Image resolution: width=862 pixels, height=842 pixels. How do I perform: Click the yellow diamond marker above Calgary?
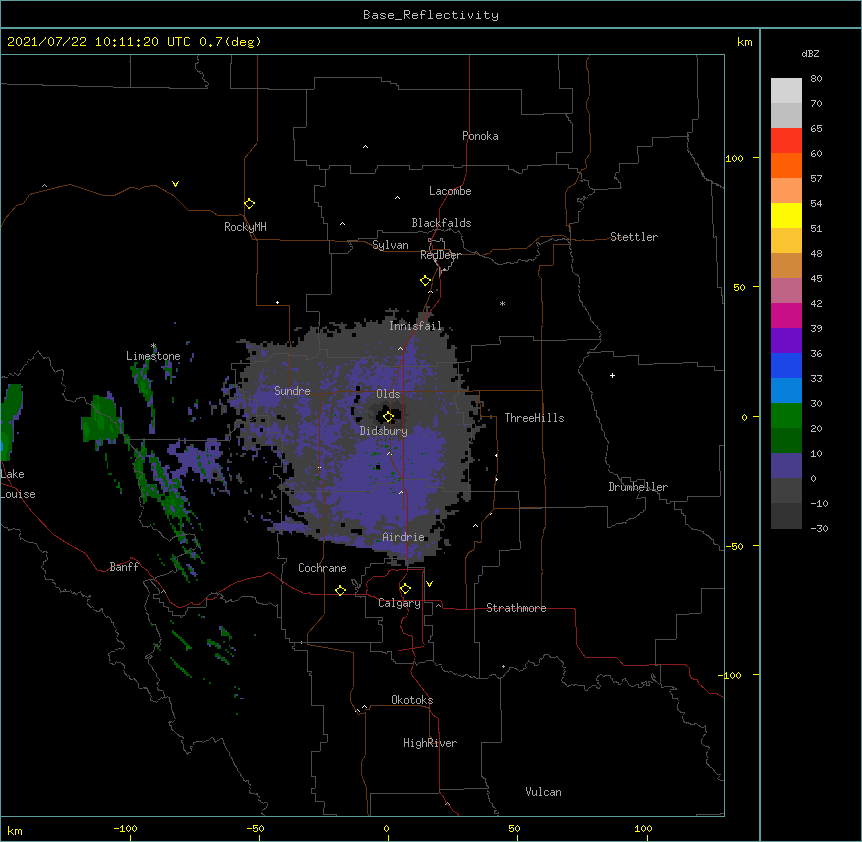pyautogui.click(x=405, y=589)
